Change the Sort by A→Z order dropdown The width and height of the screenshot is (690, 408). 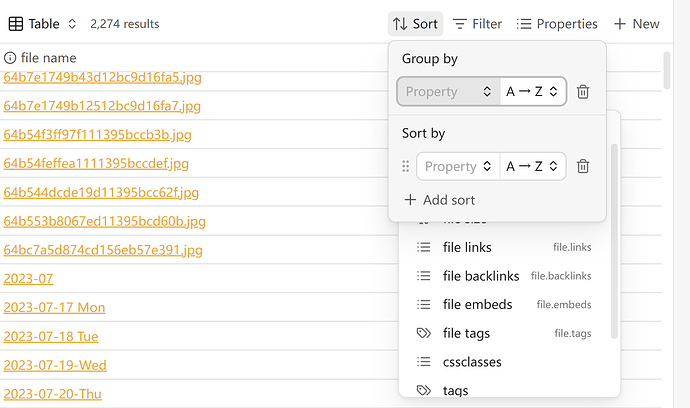click(x=533, y=166)
